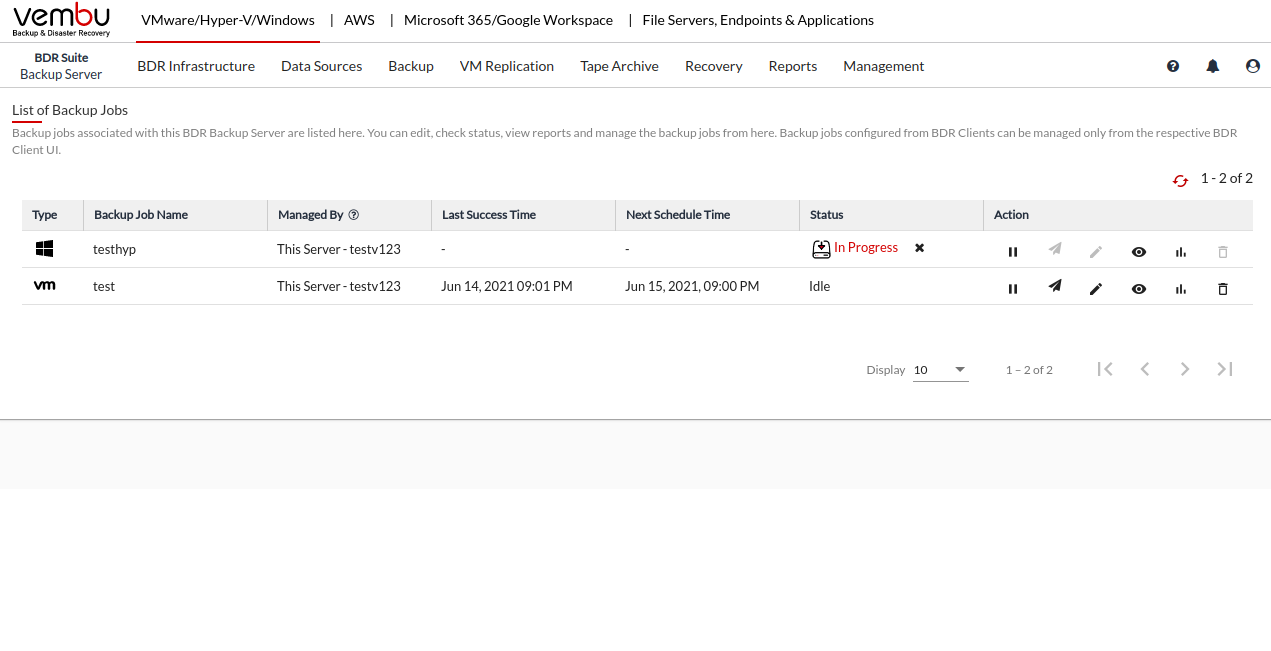Delete the test backup job

tap(1222, 289)
